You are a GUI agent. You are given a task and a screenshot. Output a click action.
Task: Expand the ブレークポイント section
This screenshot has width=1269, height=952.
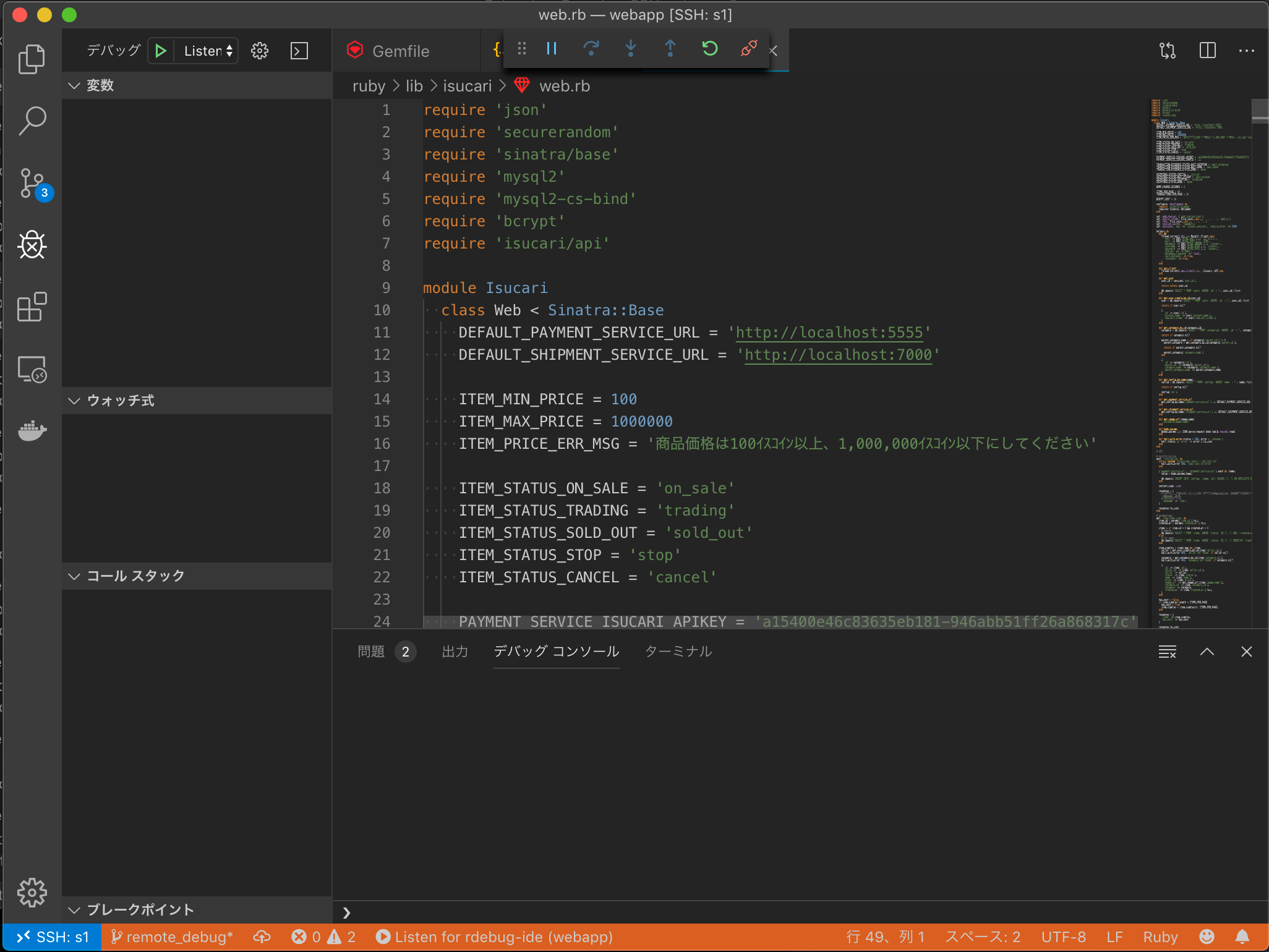tap(197, 910)
